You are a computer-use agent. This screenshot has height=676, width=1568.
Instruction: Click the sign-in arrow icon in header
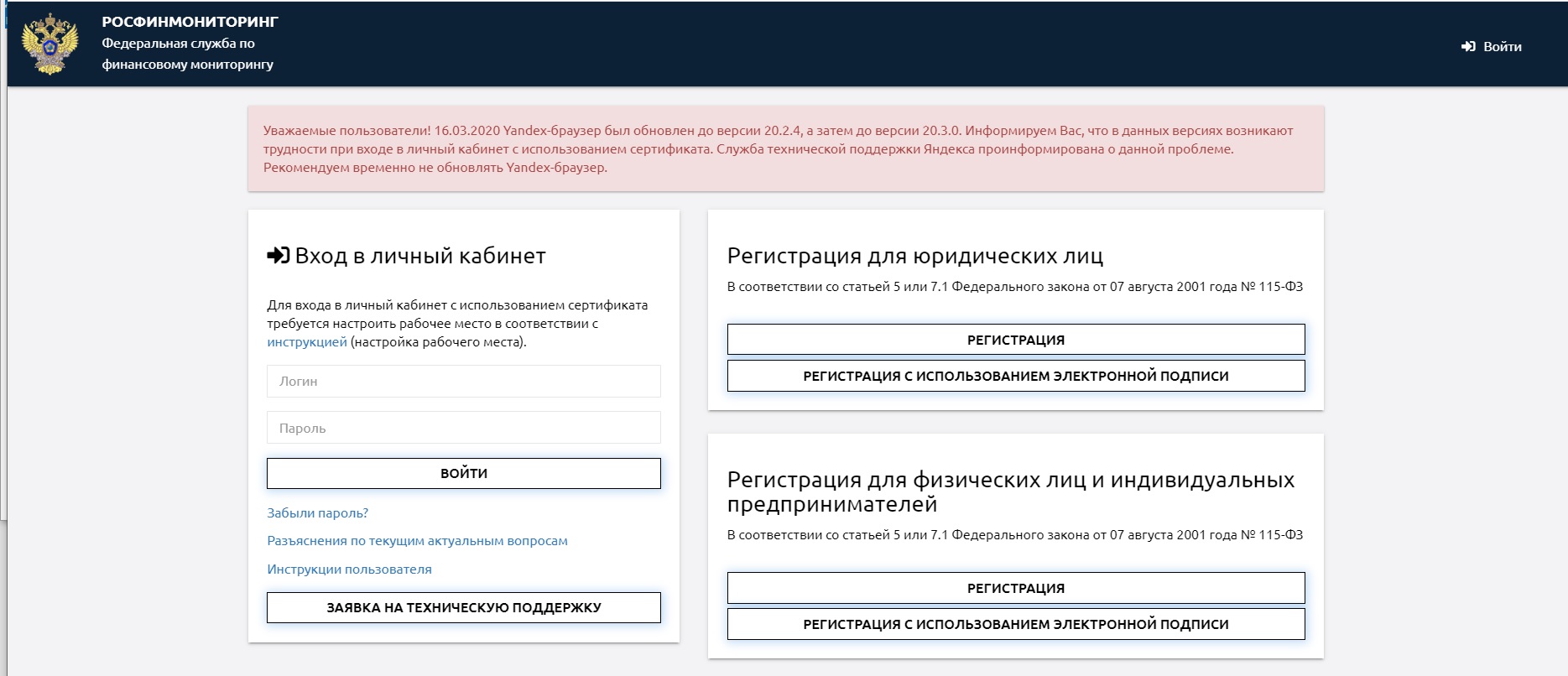click(x=1468, y=47)
